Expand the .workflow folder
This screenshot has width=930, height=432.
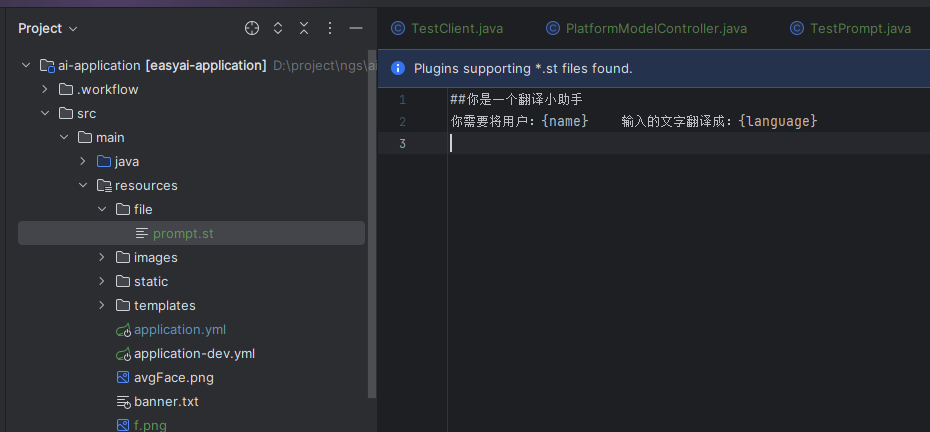pos(45,89)
